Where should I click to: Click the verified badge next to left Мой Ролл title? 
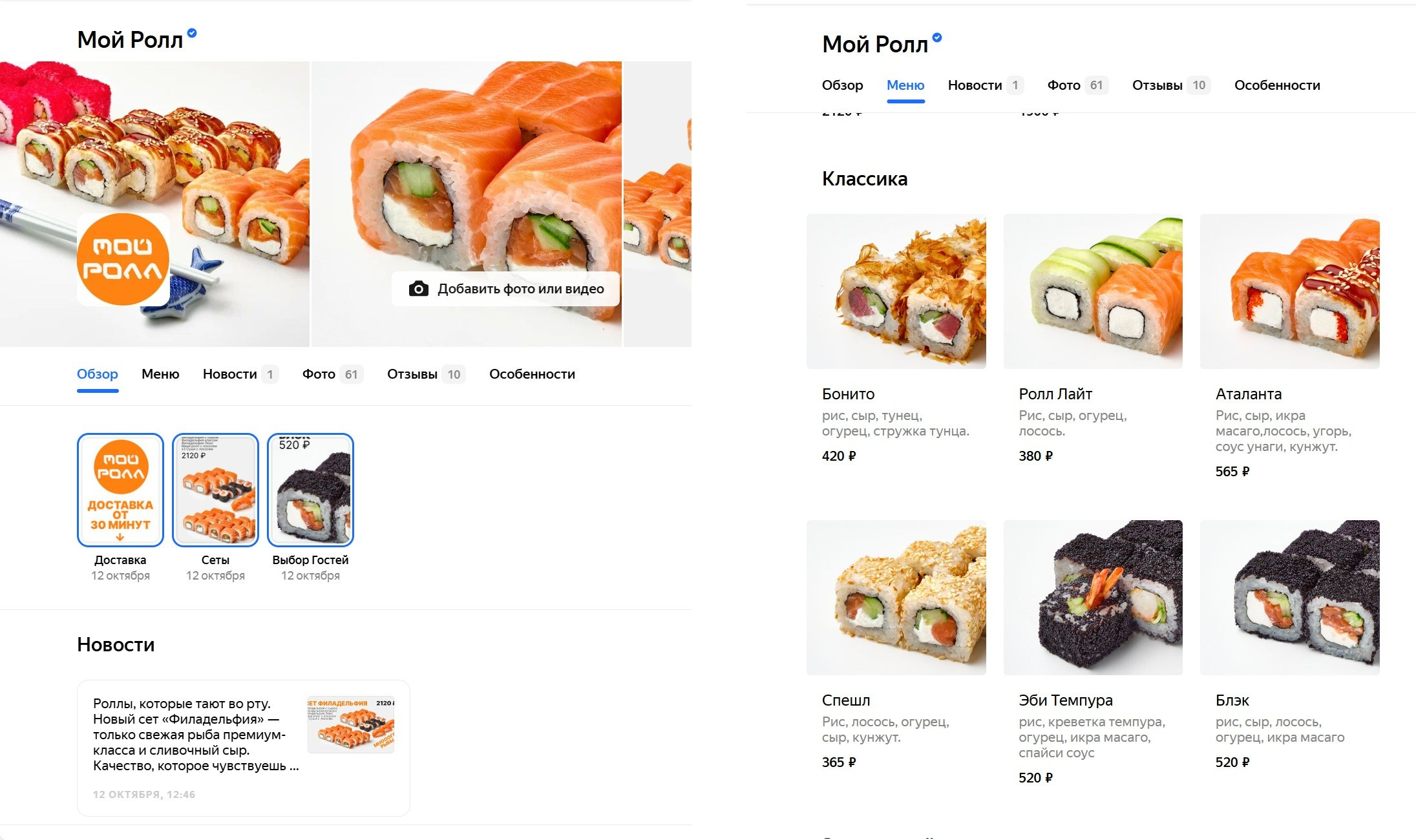(192, 34)
